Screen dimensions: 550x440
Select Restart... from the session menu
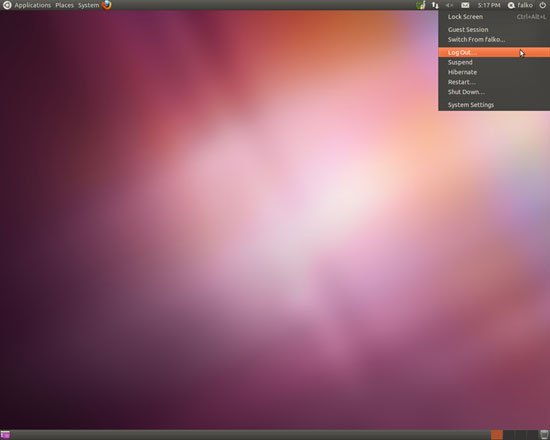[x=494, y=82]
